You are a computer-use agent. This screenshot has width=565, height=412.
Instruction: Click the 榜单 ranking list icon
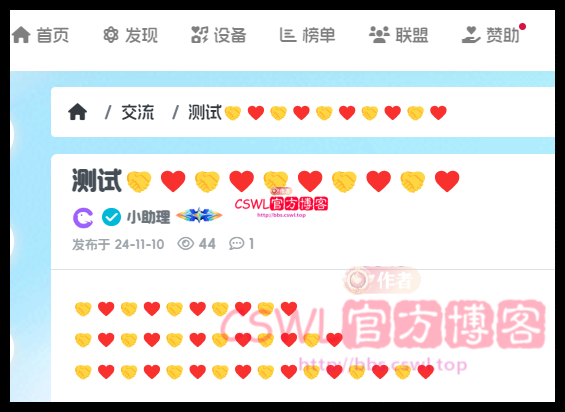coord(288,35)
